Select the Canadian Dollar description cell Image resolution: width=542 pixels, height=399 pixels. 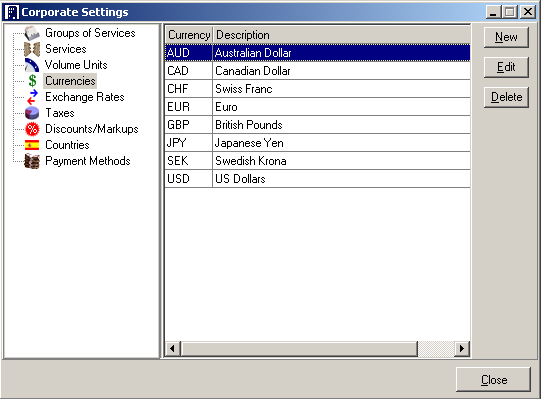click(x=341, y=71)
